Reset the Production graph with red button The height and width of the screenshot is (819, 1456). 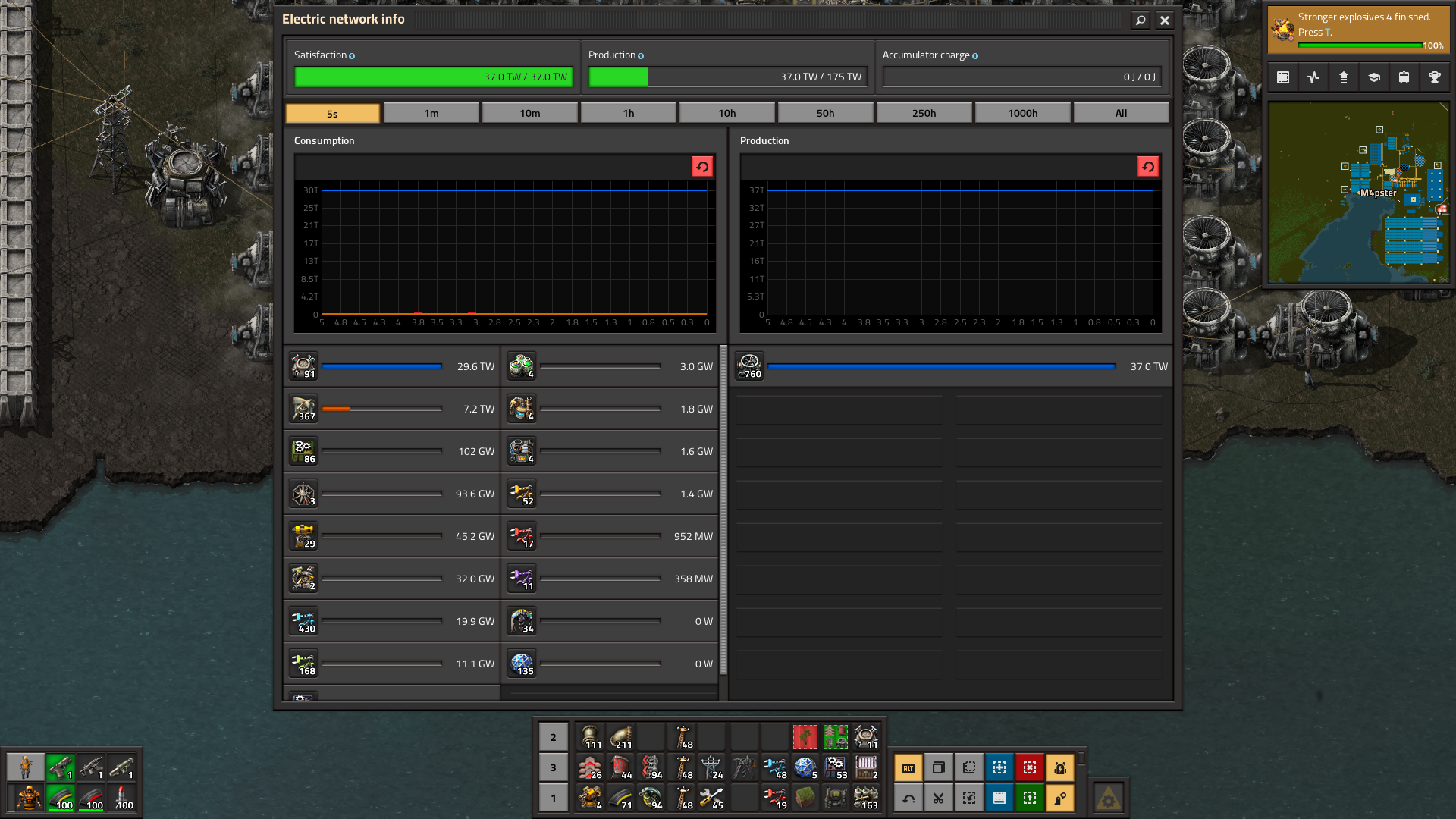click(x=1148, y=167)
